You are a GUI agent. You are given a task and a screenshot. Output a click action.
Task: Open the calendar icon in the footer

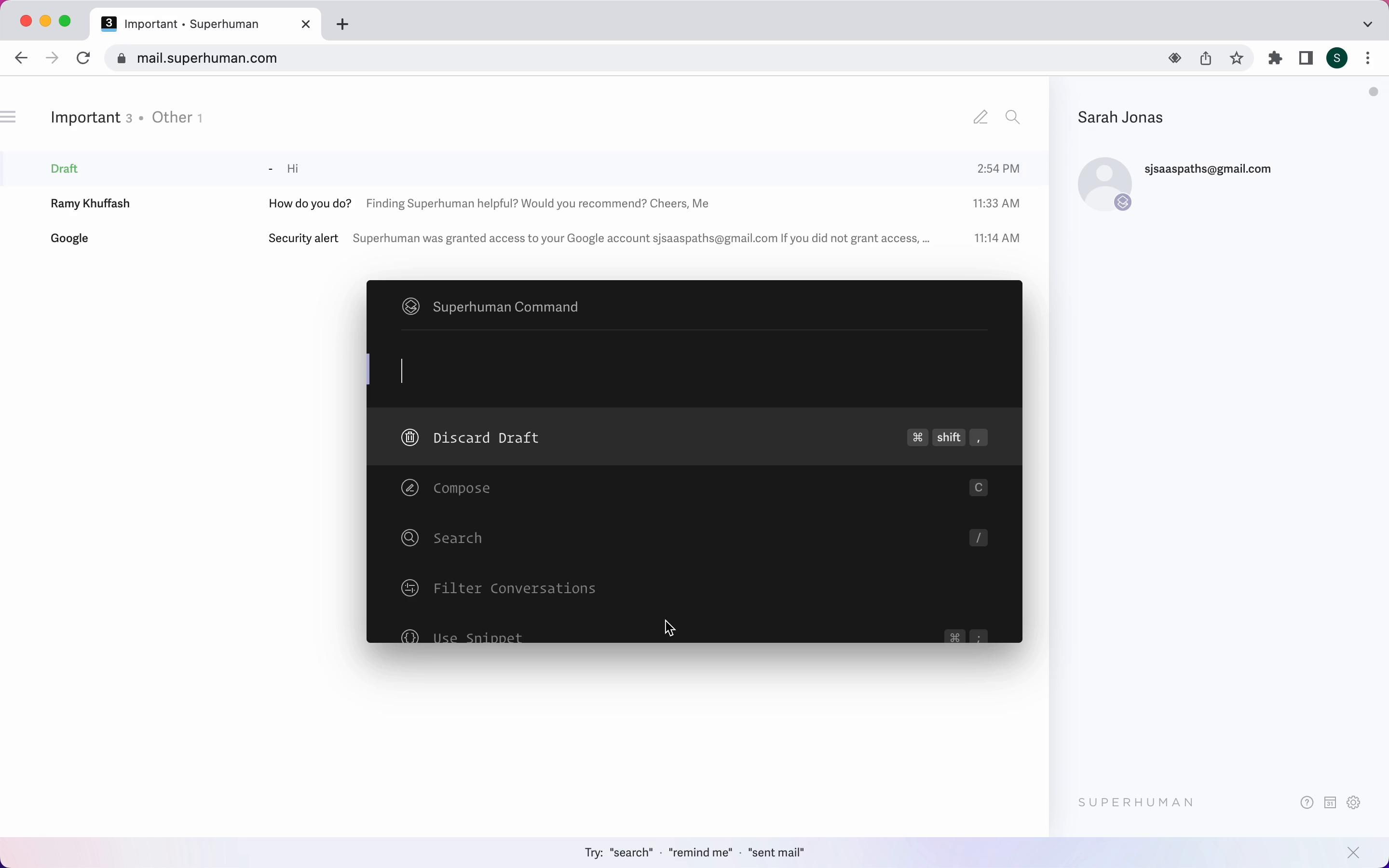coord(1331,802)
